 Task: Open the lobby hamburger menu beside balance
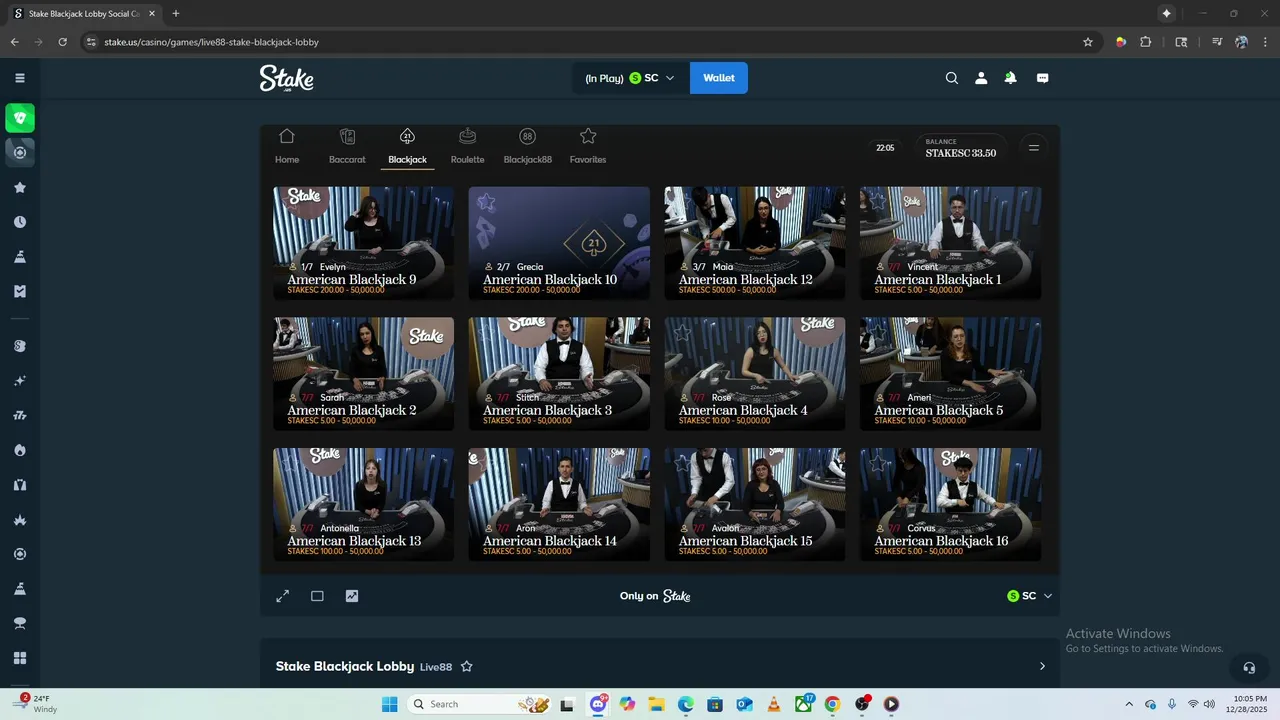pos(1034,148)
